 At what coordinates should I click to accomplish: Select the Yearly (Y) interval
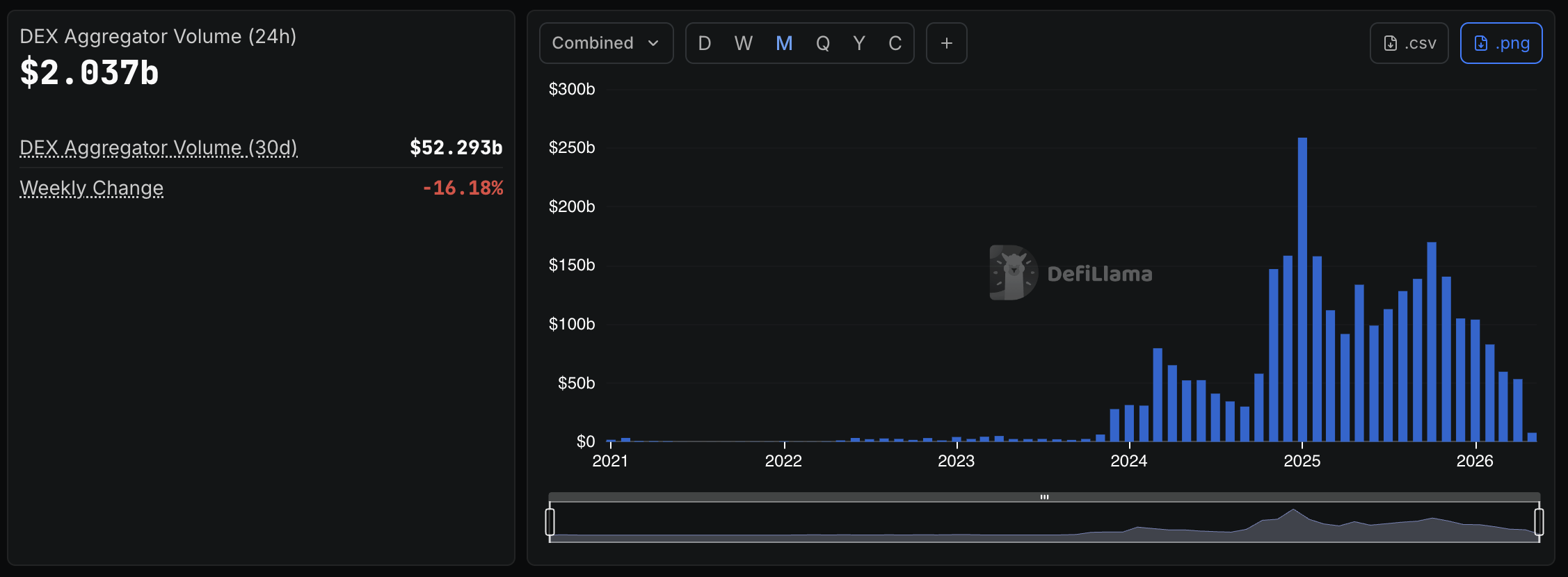(x=859, y=43)
